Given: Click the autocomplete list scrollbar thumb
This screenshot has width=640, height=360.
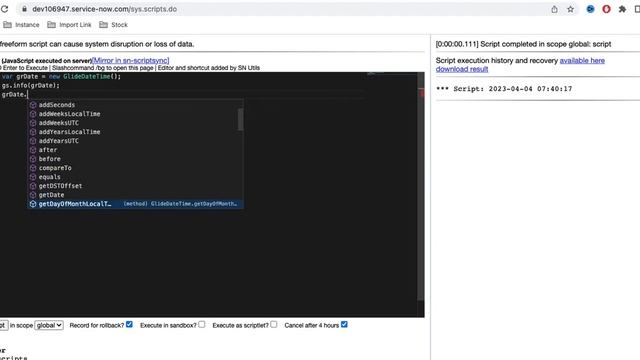Looking at the screenshot, I should (x=240, y=119).
